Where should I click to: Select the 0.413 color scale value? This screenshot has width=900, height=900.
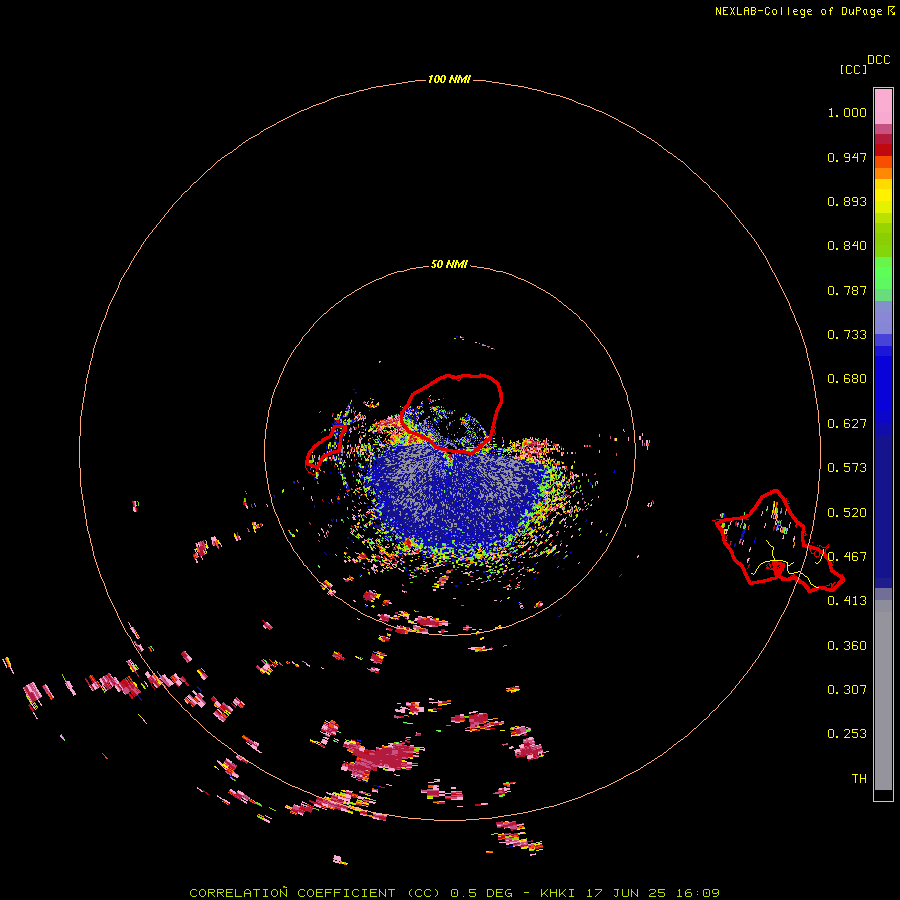pos(847,601)
